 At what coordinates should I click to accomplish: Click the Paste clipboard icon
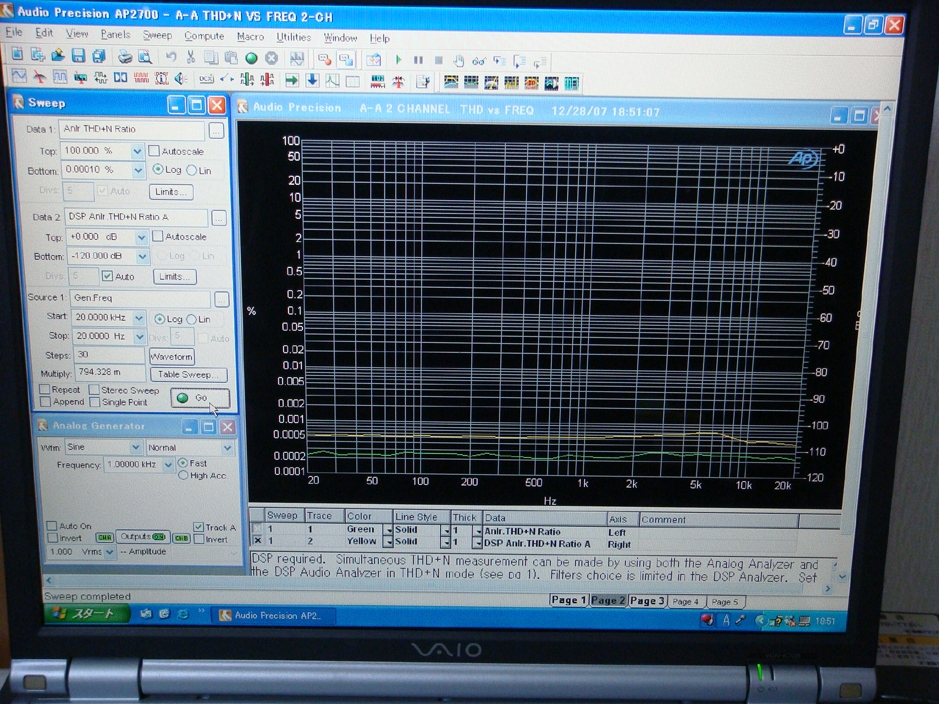[231, 58]
